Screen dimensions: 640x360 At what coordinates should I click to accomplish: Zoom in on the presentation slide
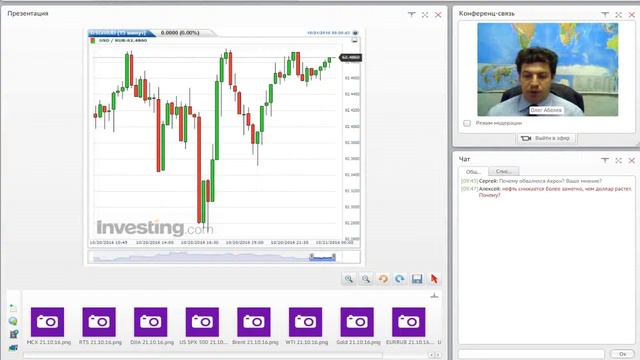click(349, 279)
